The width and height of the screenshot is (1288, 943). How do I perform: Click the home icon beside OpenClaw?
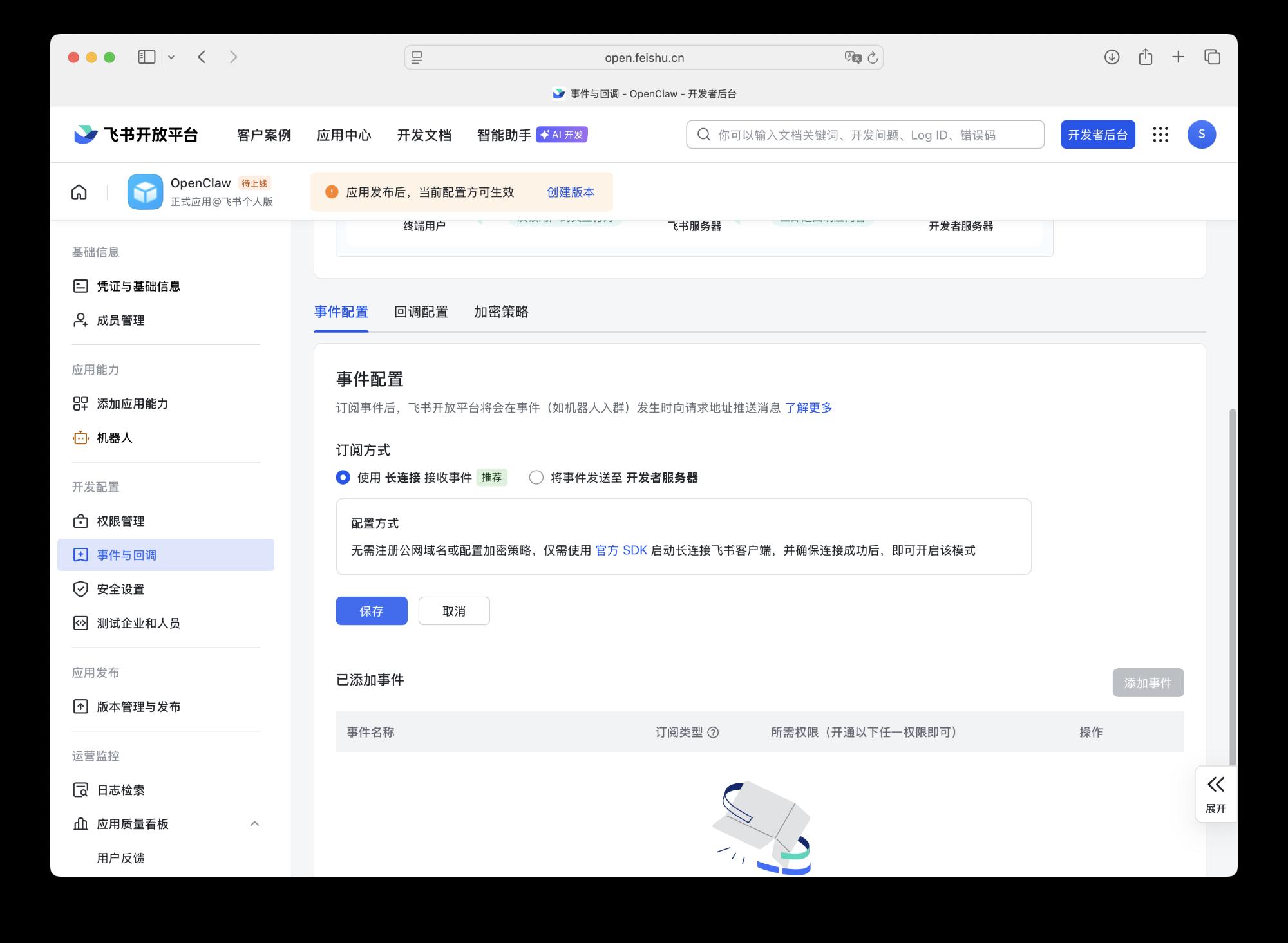pyautogui.click(x=79, y=192)
